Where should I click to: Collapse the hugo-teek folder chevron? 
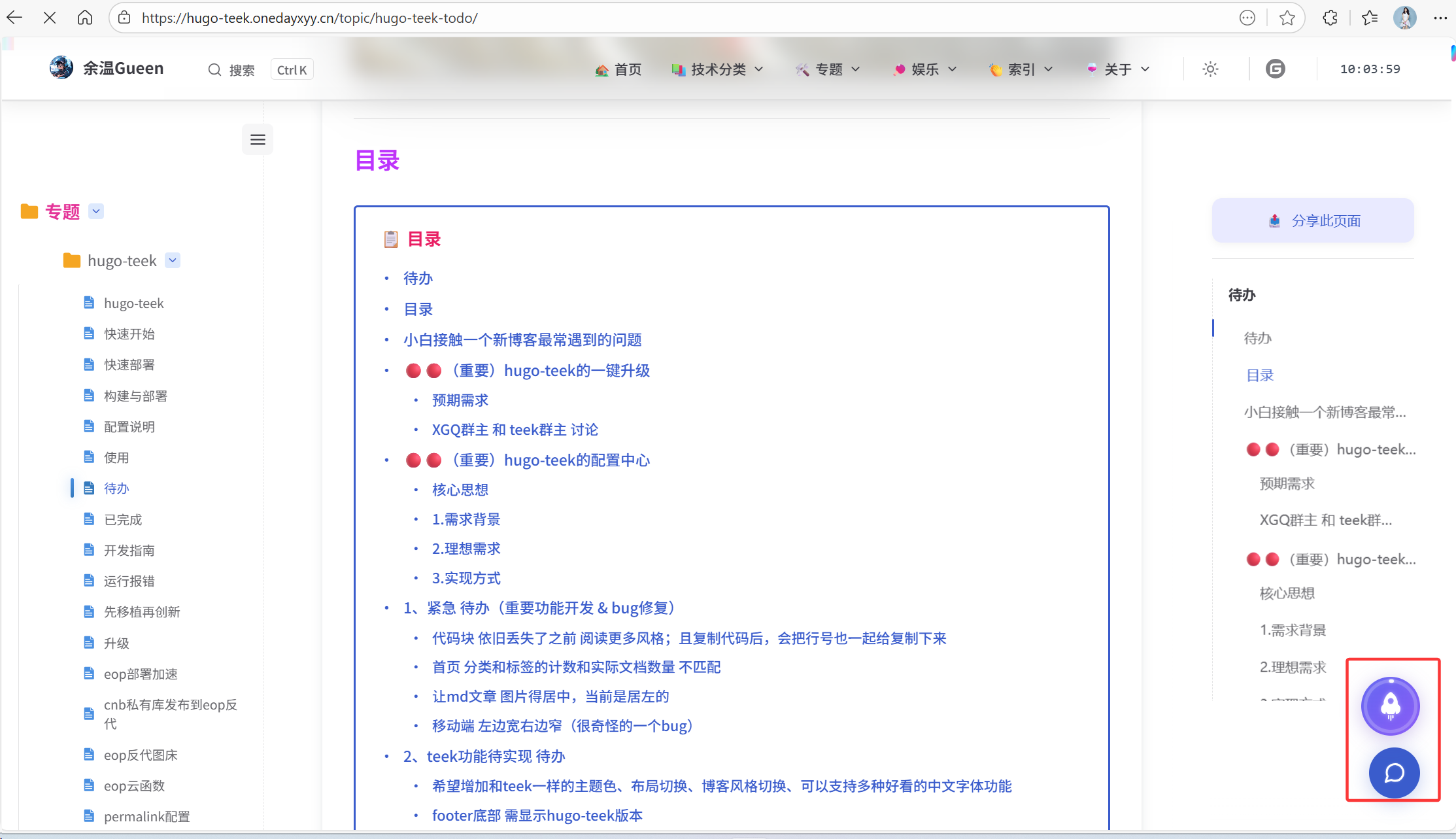[x=173, y=260]
